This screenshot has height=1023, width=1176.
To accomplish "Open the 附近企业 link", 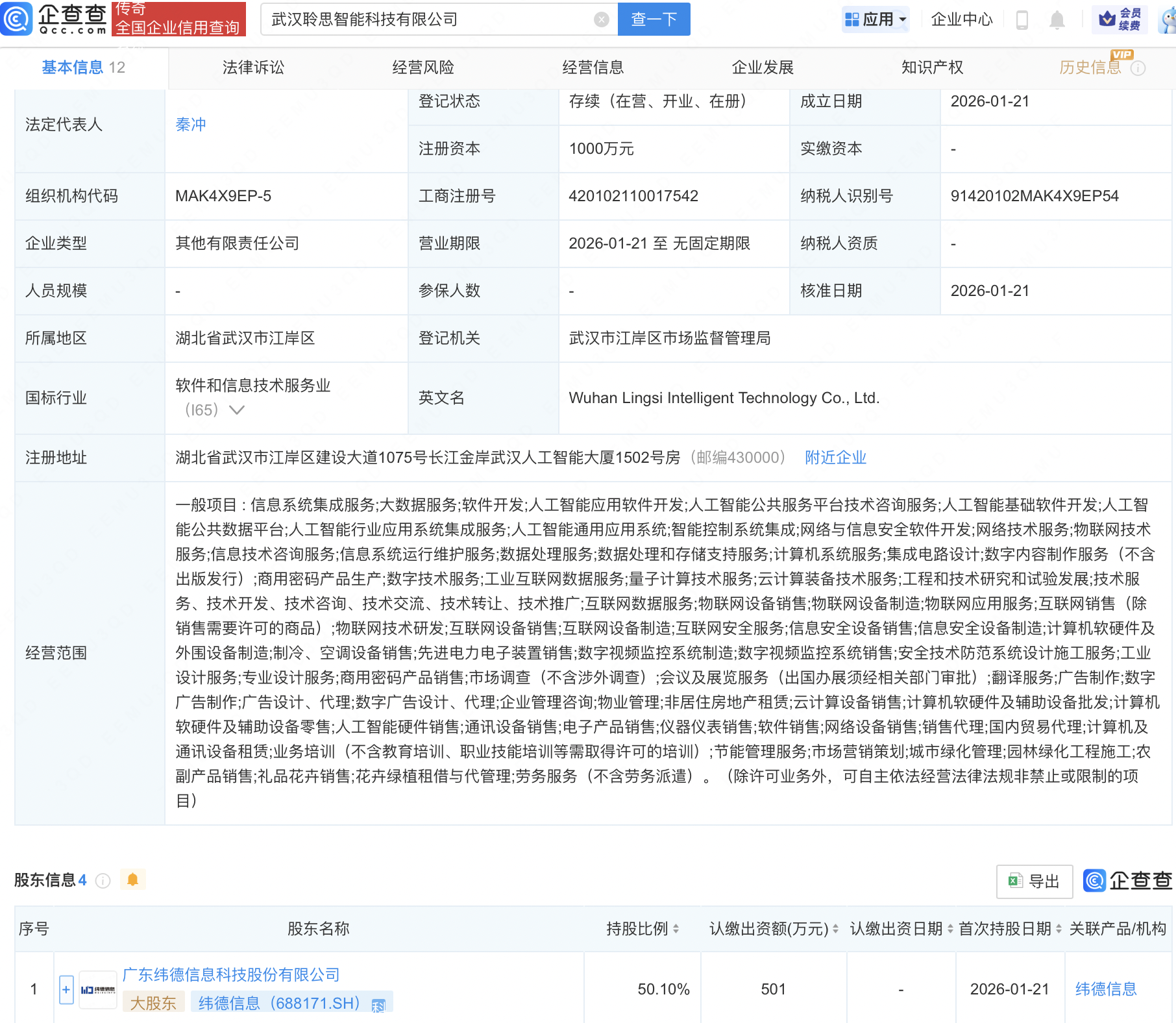I will (x=835, y=458).
